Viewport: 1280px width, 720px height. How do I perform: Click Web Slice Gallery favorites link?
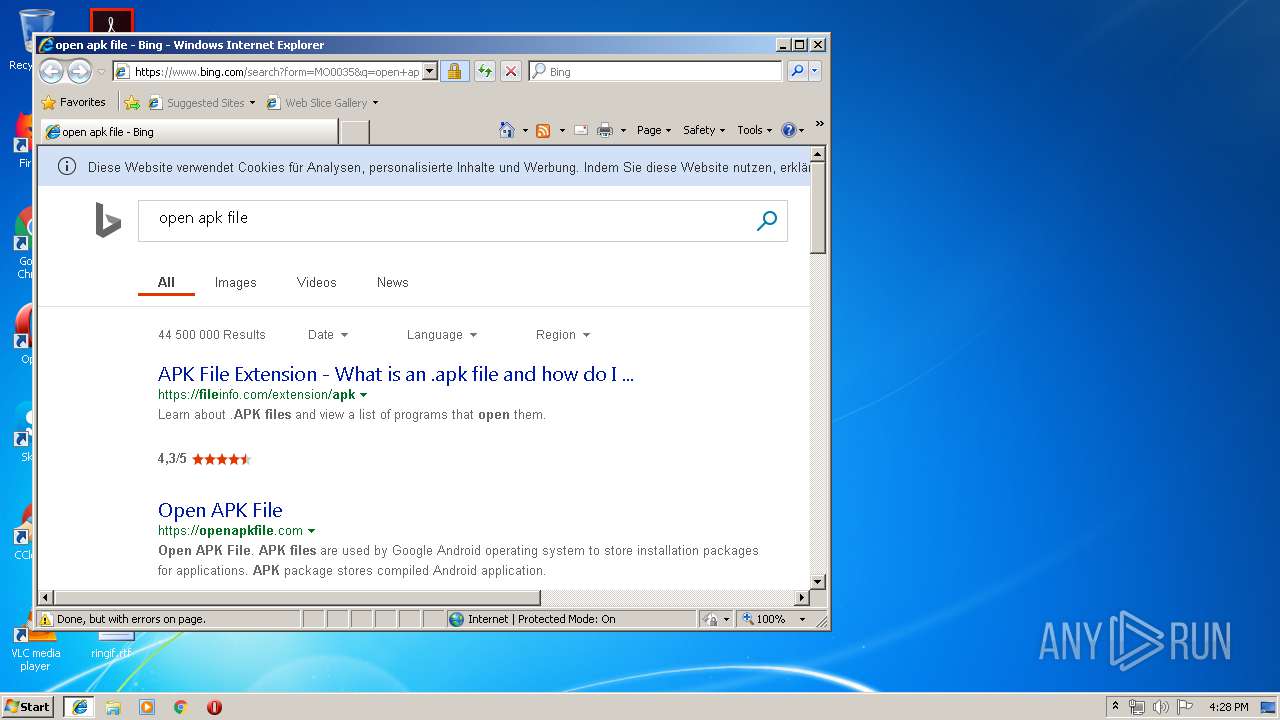click(x=322, y=102)
